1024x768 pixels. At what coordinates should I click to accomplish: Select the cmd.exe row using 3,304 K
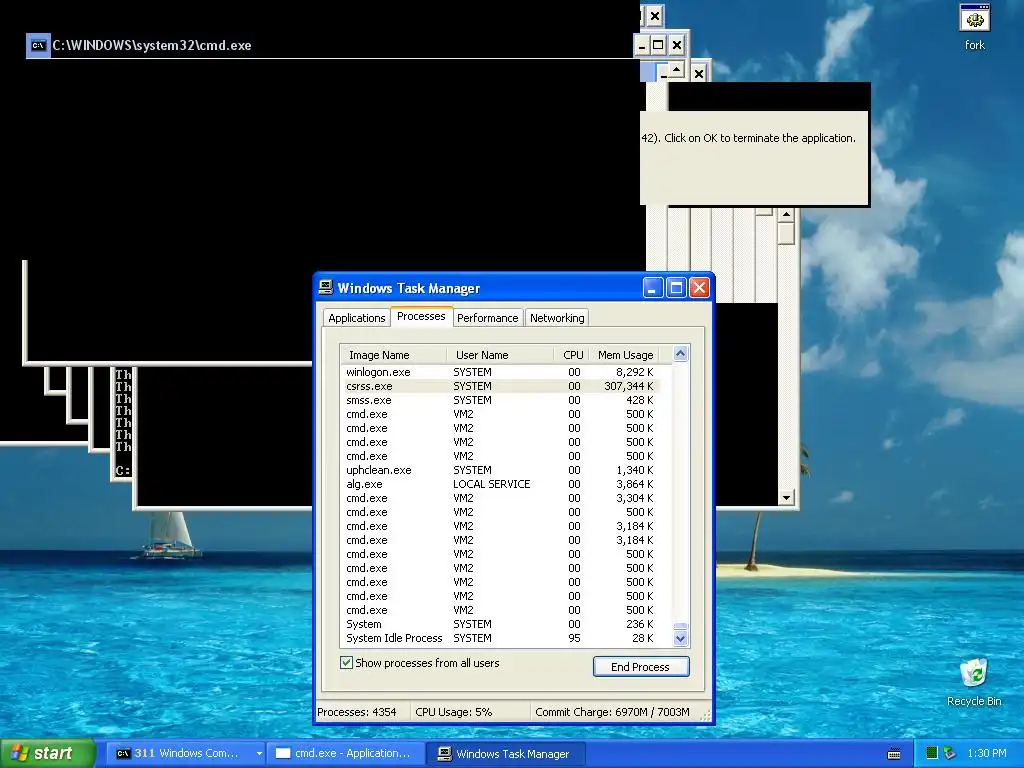500,498
